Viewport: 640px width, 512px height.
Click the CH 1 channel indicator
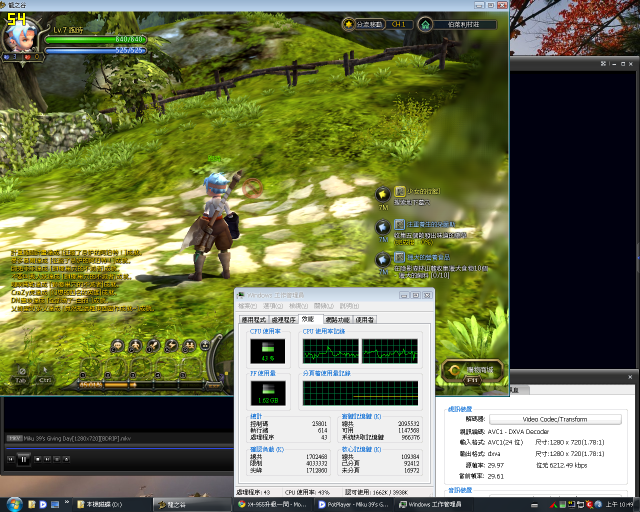(398, 24)
